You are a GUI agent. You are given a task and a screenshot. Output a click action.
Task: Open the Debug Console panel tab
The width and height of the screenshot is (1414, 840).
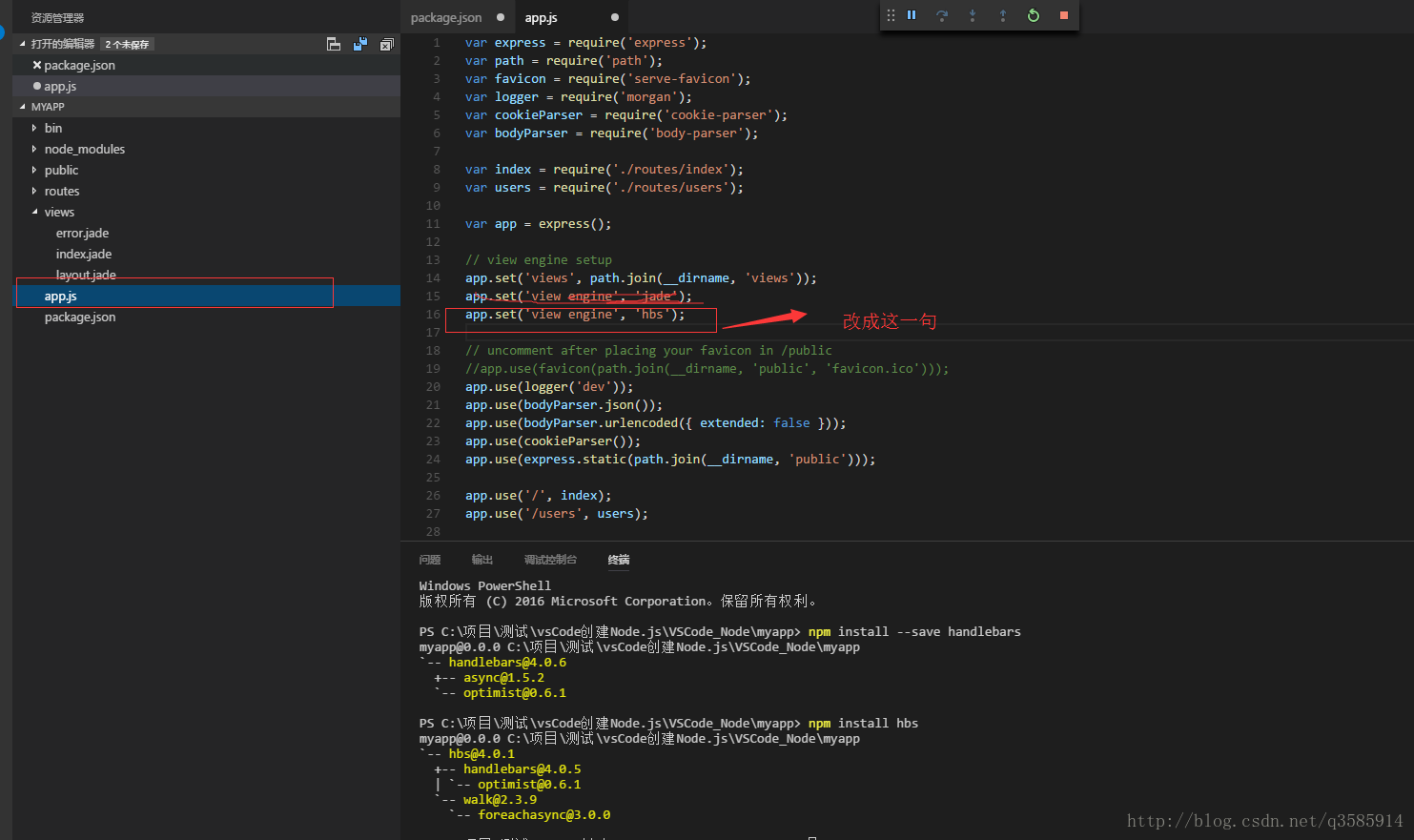tap(550, 560)
